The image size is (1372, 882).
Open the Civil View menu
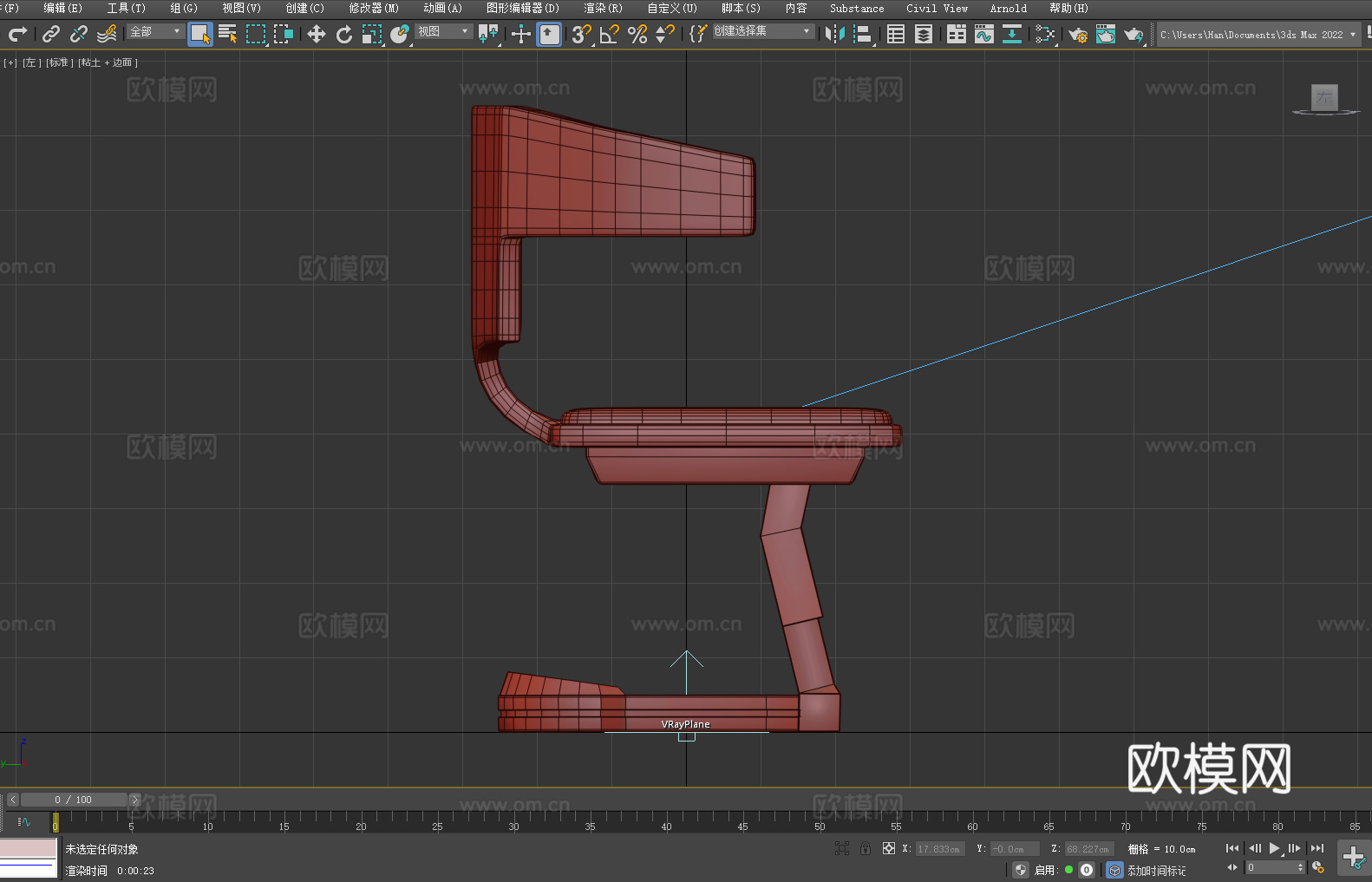[x=938, y=9]
